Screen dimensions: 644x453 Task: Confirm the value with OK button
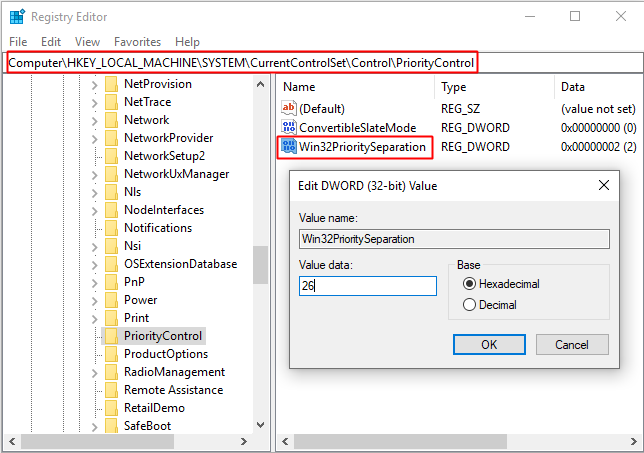coord(489,344)
